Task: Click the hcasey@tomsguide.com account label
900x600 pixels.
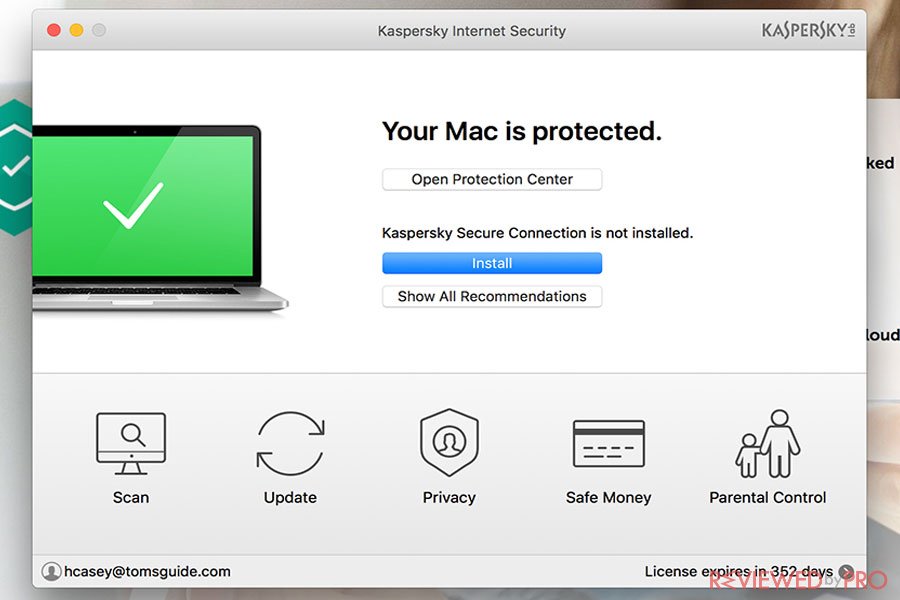Action: [x=148, y=571]
